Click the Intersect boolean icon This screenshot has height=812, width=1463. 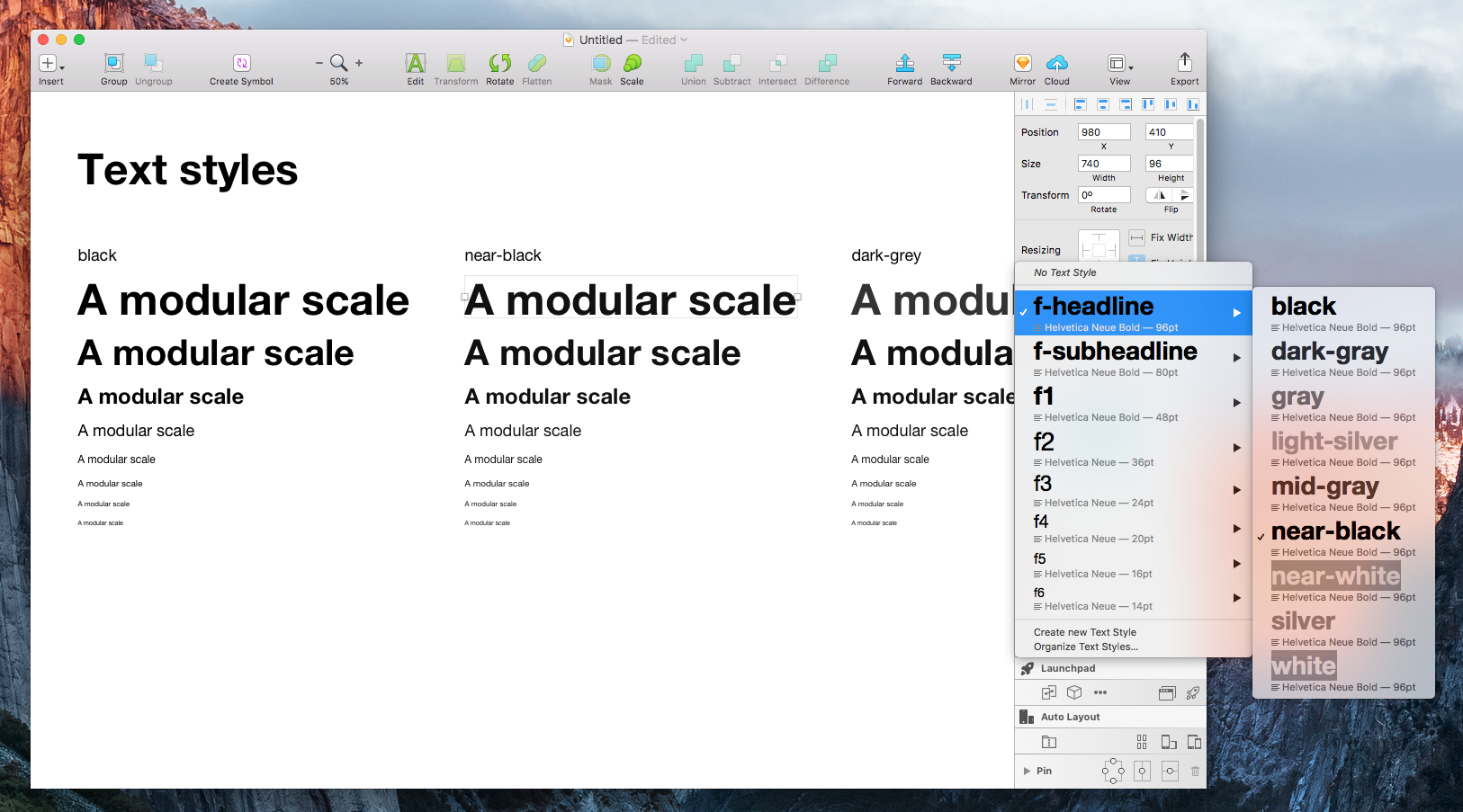point(777,63)
